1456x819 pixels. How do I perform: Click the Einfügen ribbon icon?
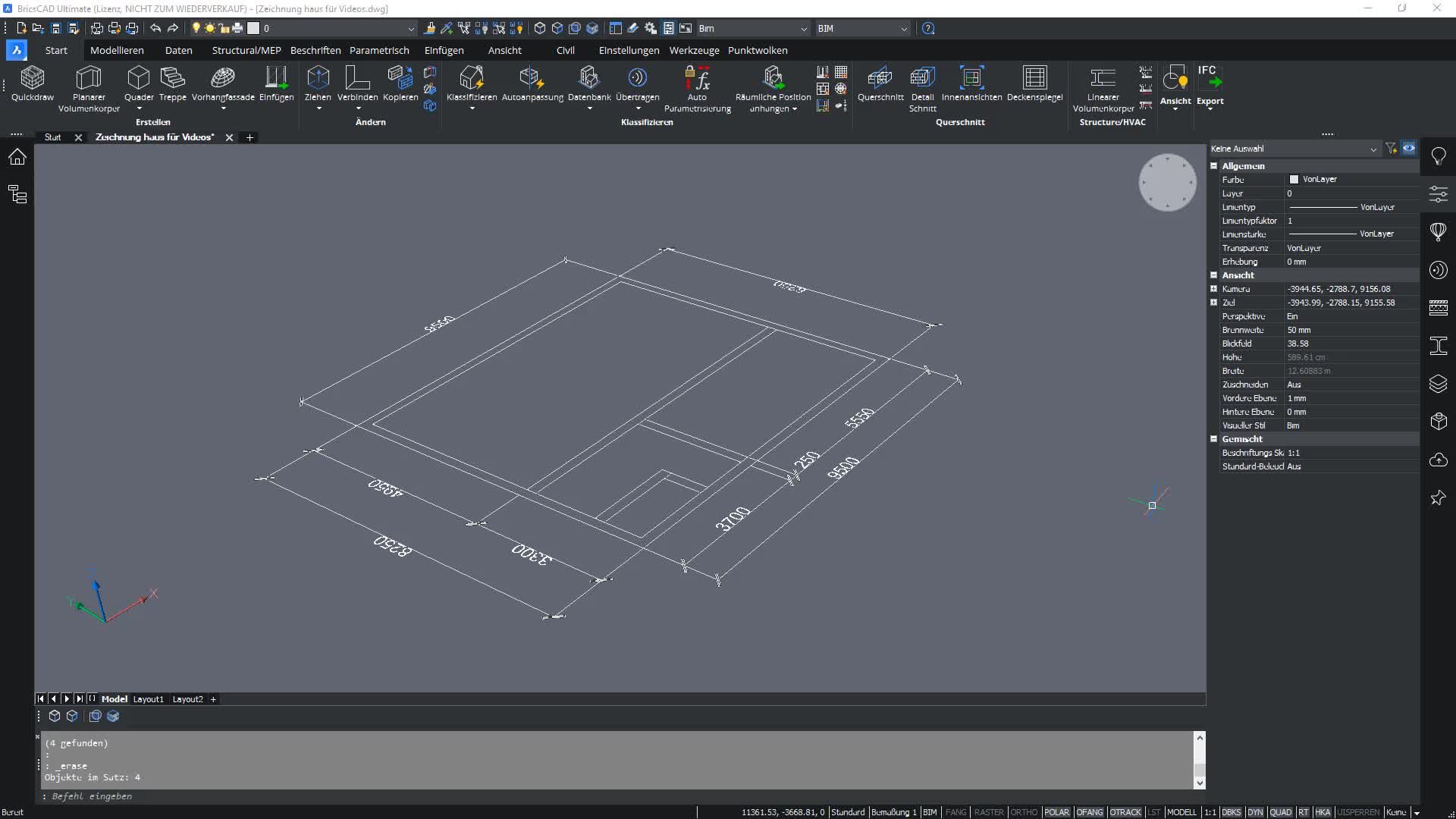pyautogui.click(x=276, y=83)
